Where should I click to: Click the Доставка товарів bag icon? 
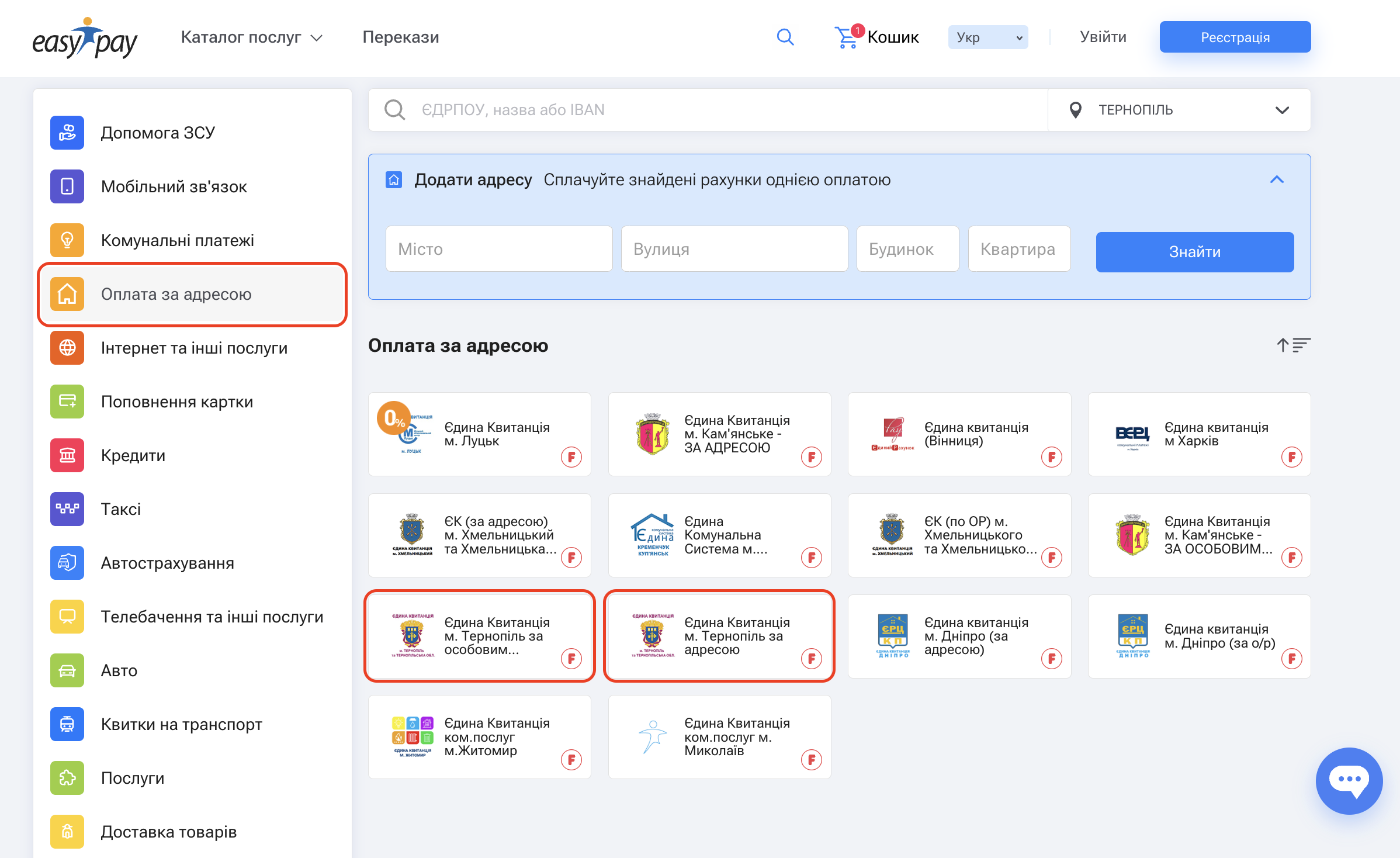click(x=67, y=832)
